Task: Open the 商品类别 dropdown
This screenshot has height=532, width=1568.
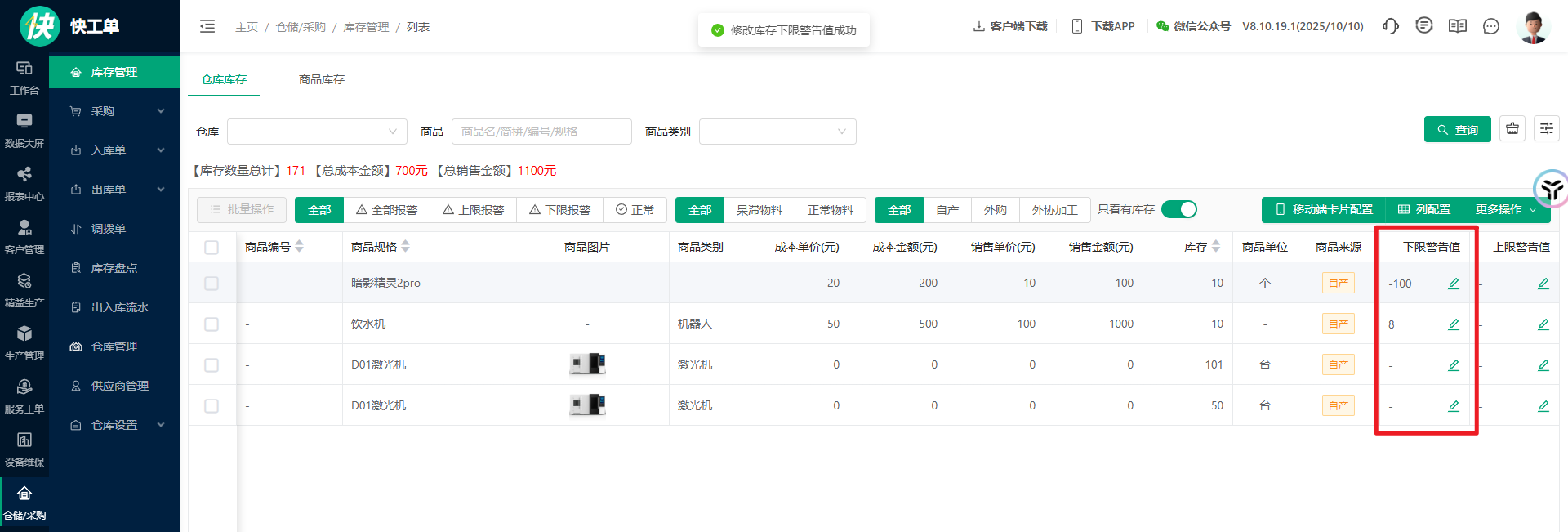Action: (x=777, y=132)
